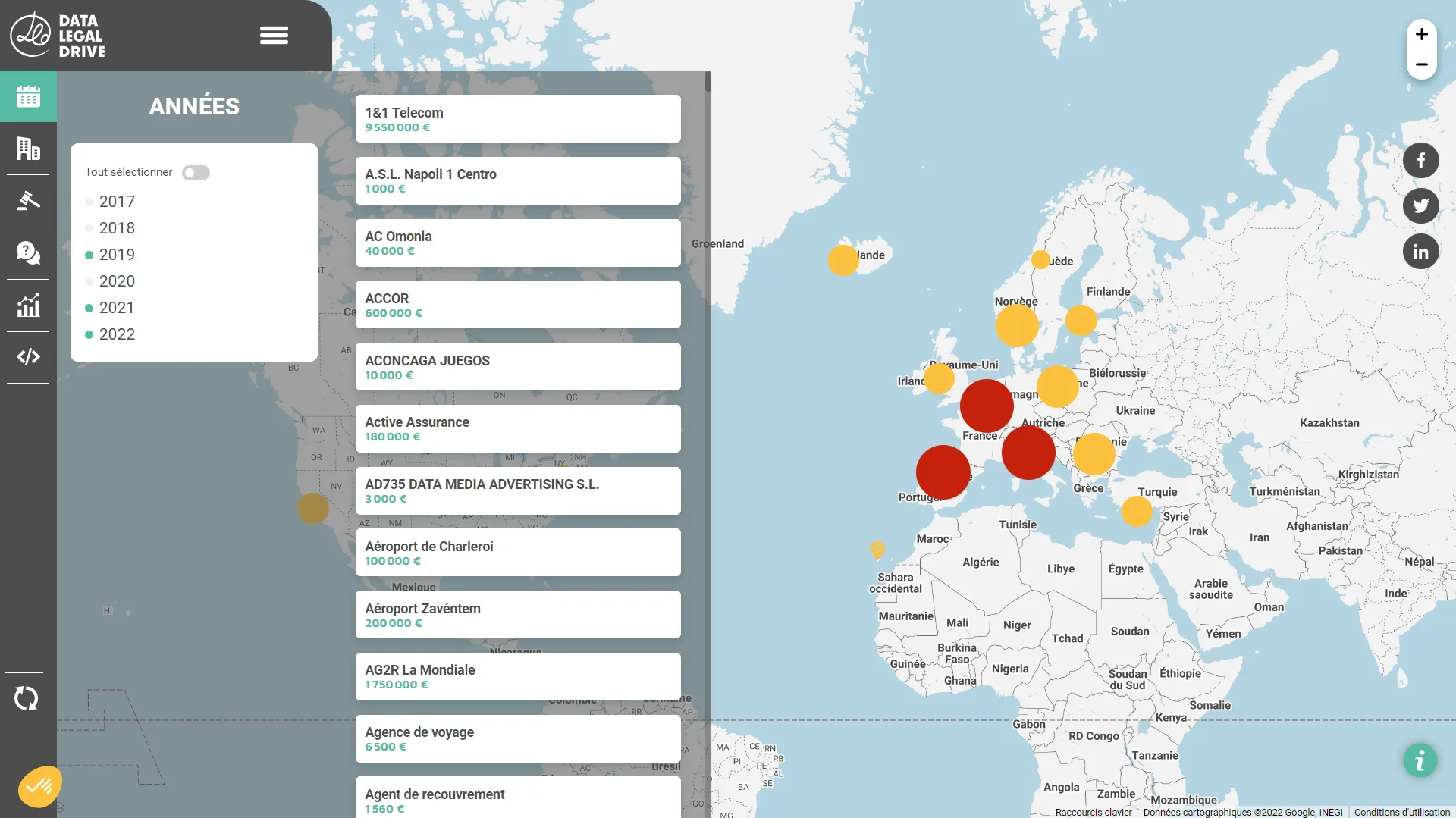Zoom out of the map
Viewport: 1456px width, 818px height.
point(1422,64)
